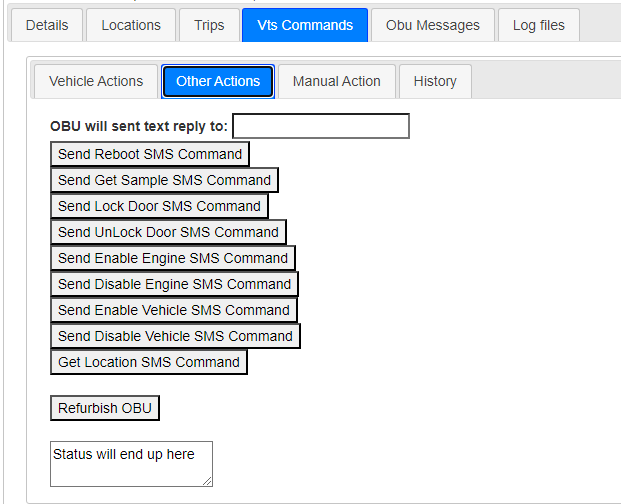Send the UnLock Door SMS Command
This screenshot has width=621, height=504.
pos(168,232)
